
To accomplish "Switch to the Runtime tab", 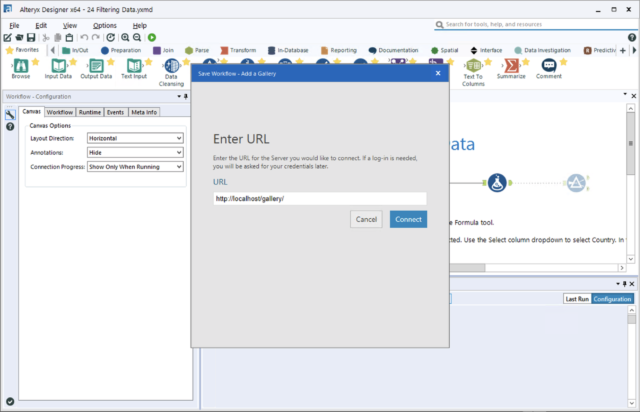I will pos(90,112).
